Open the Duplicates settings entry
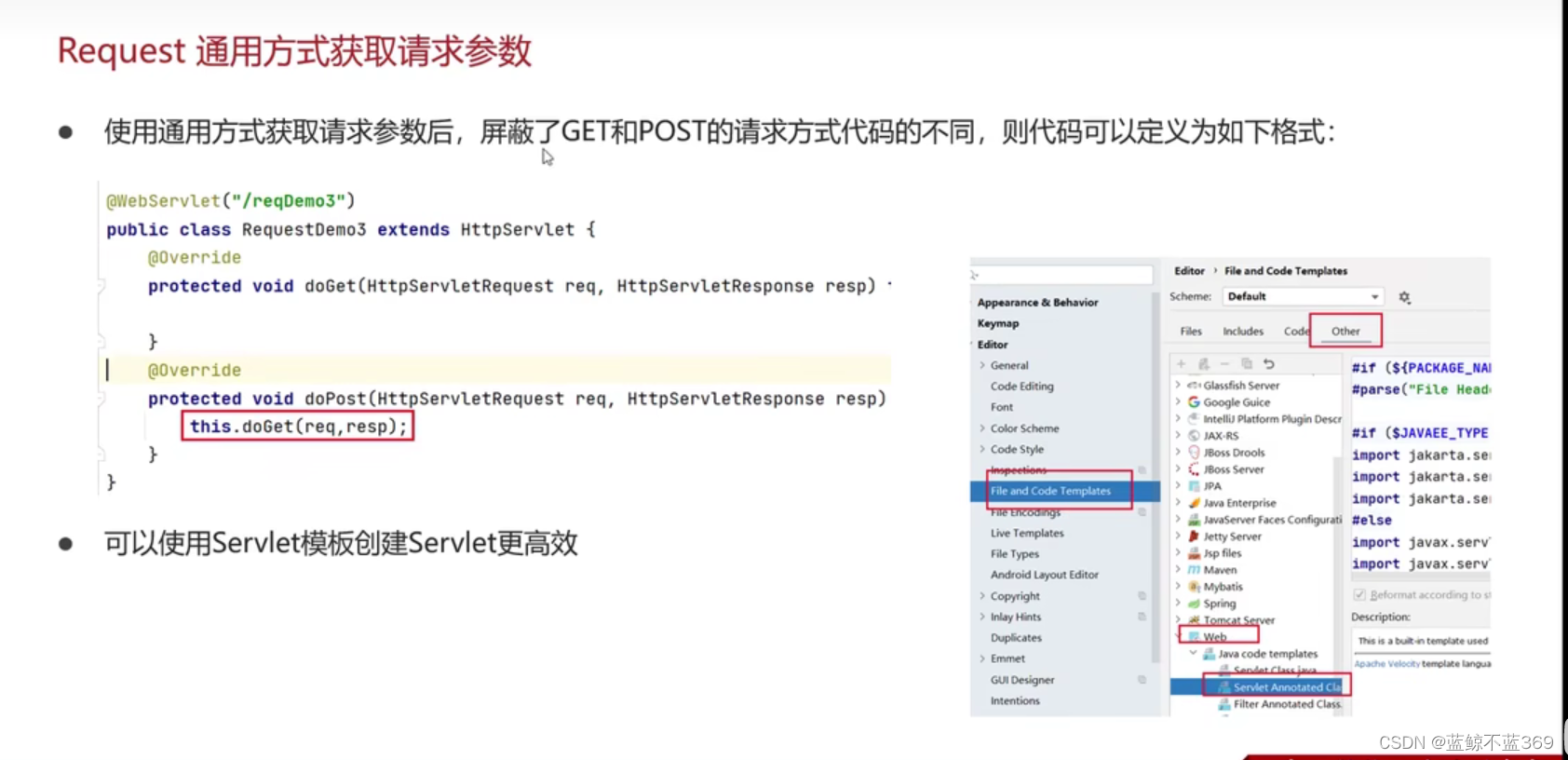Screen dimensions: 1568x760 tap(1016, 638)
